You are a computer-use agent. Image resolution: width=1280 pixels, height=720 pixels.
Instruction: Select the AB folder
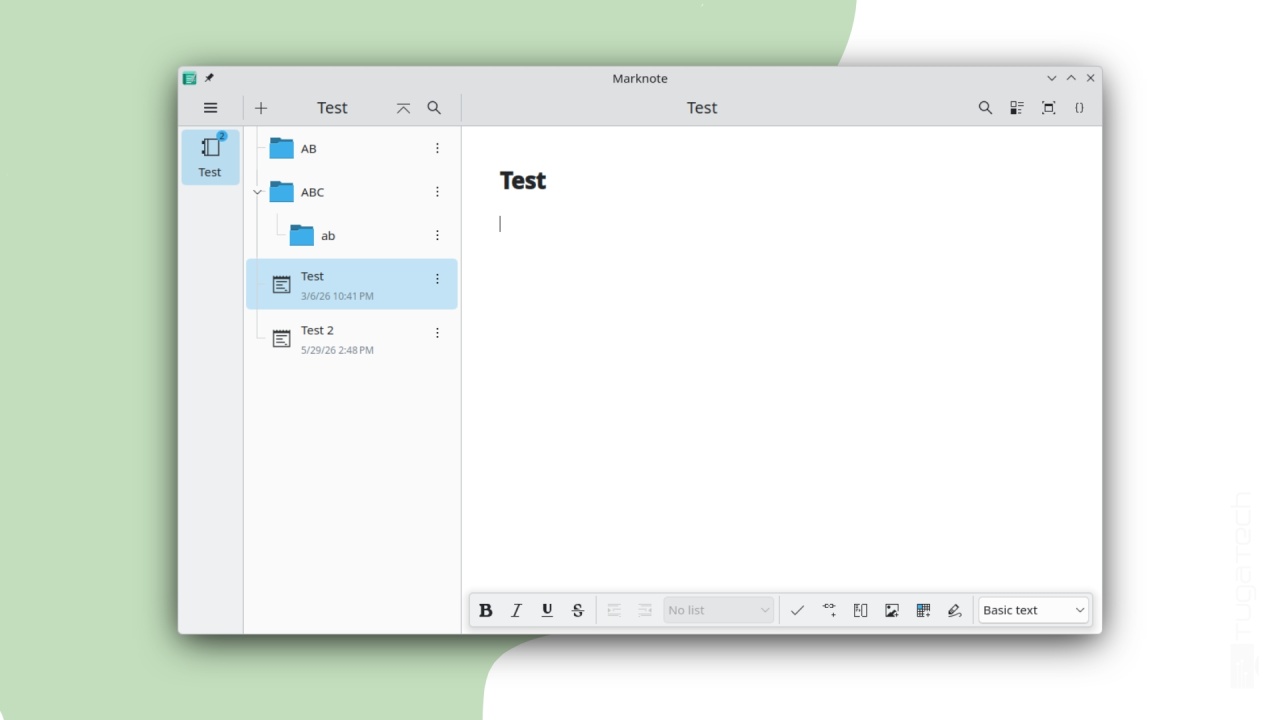point(352,148)
